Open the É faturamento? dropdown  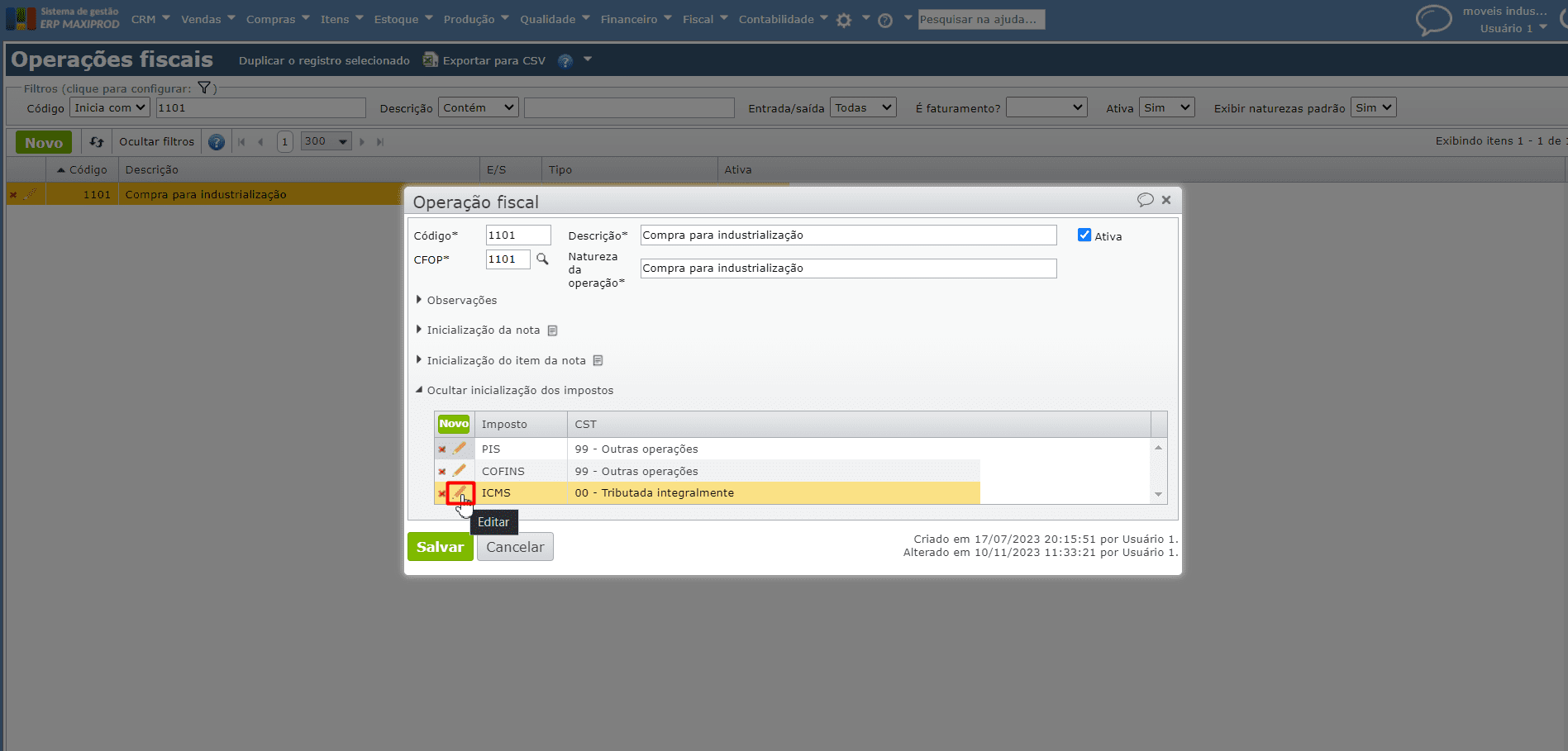pos(1046,107)
